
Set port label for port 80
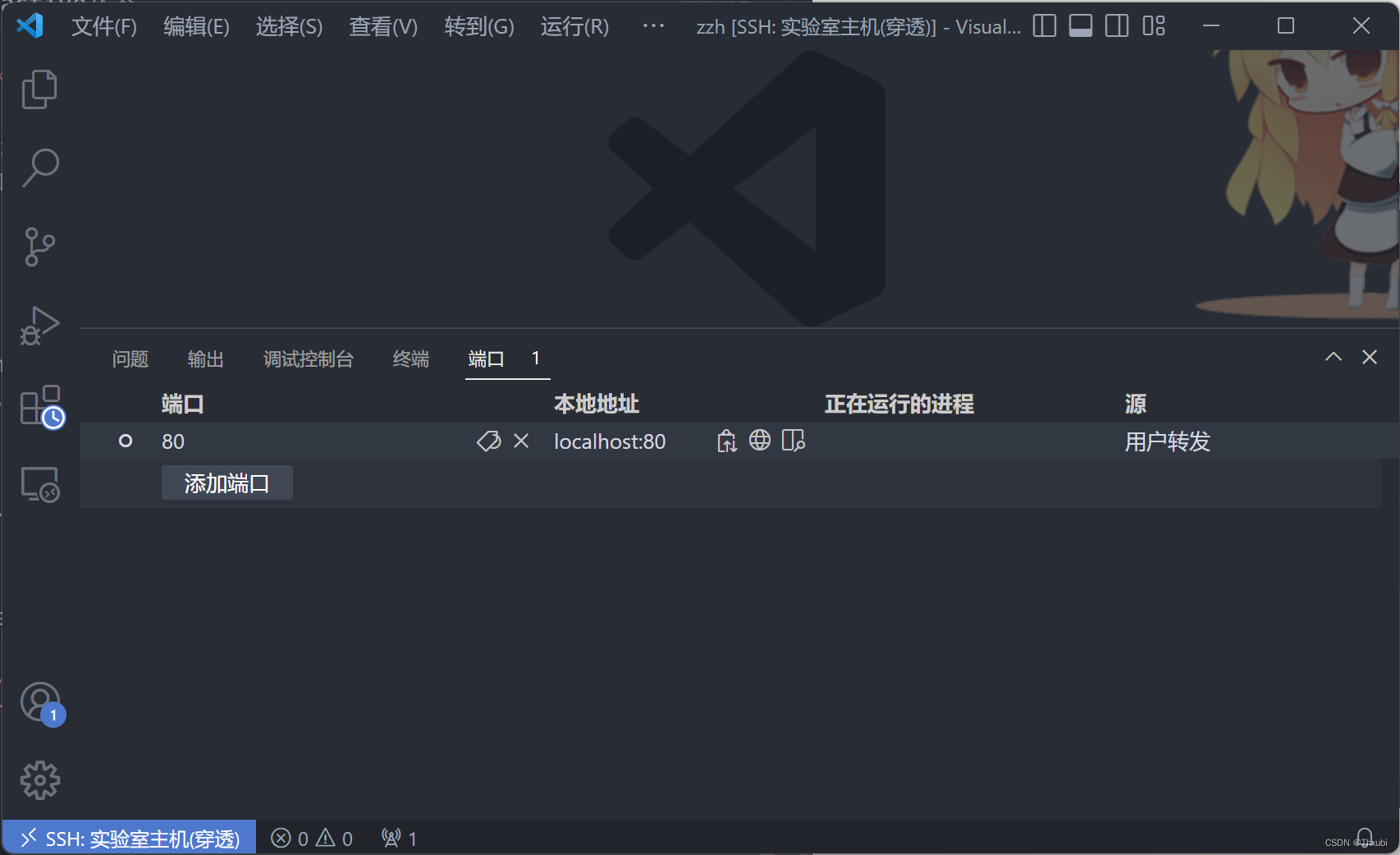tap(489, 441)
